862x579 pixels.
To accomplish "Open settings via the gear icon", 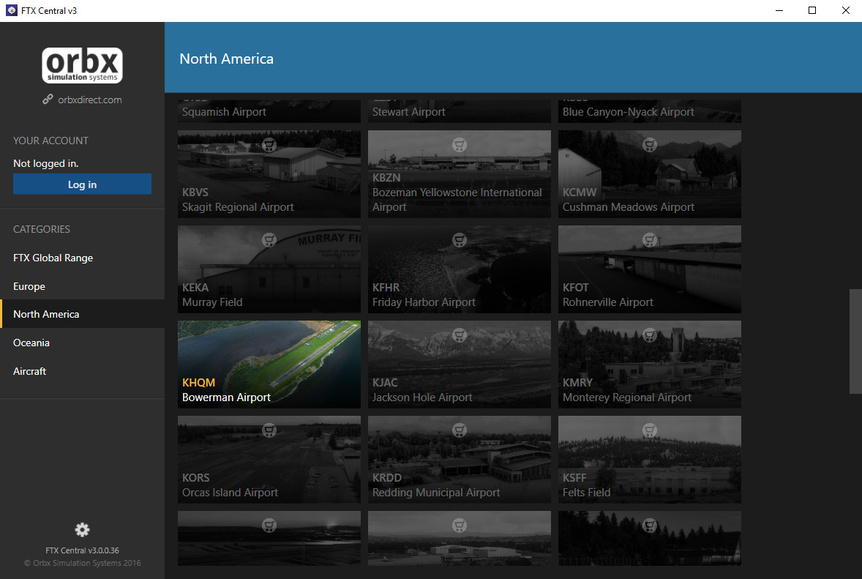I will 81,529.
